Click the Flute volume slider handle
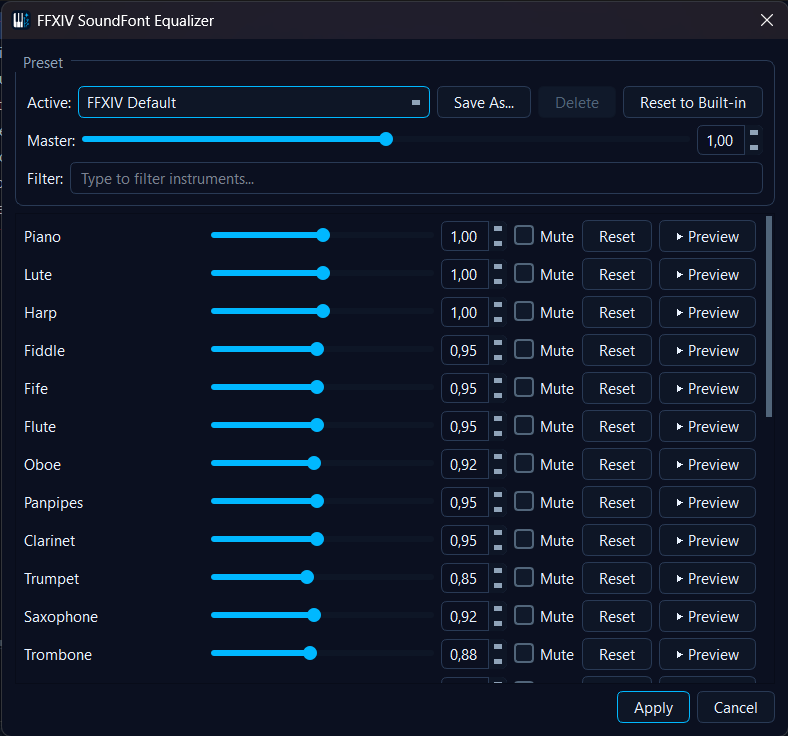The image size is (788, 736). [x=317, y=425]
